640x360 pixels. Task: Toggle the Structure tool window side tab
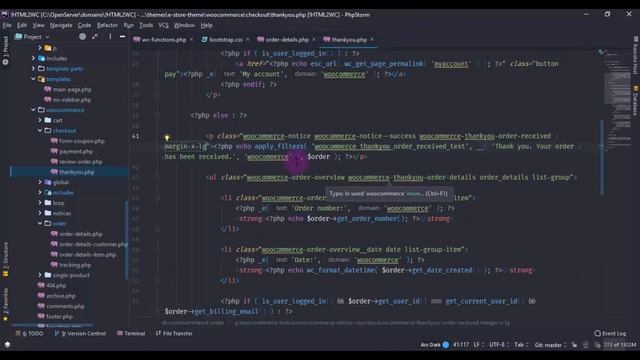(5, 260)
